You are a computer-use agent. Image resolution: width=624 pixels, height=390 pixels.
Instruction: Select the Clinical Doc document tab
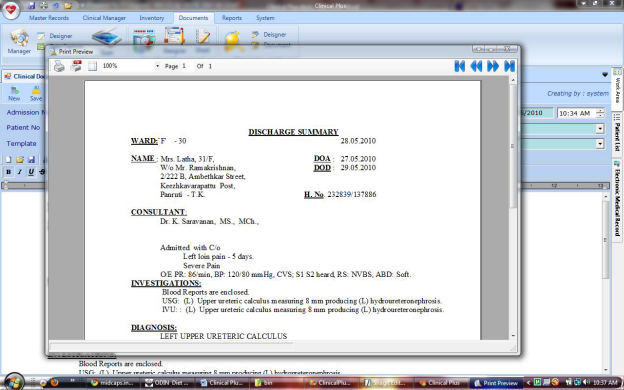[24, 76]
